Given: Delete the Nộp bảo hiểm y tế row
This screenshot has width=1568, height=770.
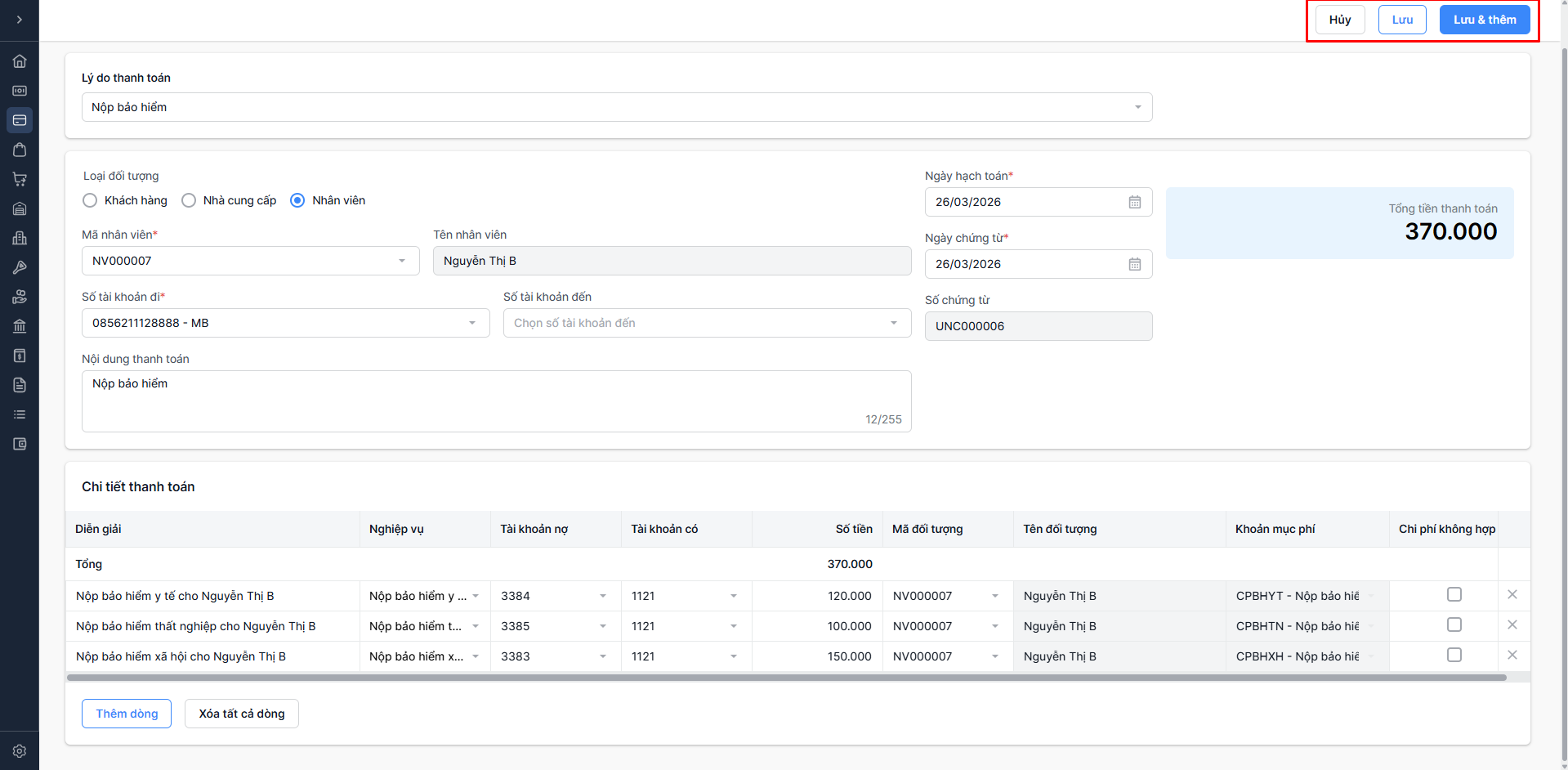Looking at the screenshot, I should pyautogui.click(x=1512, y=595).
